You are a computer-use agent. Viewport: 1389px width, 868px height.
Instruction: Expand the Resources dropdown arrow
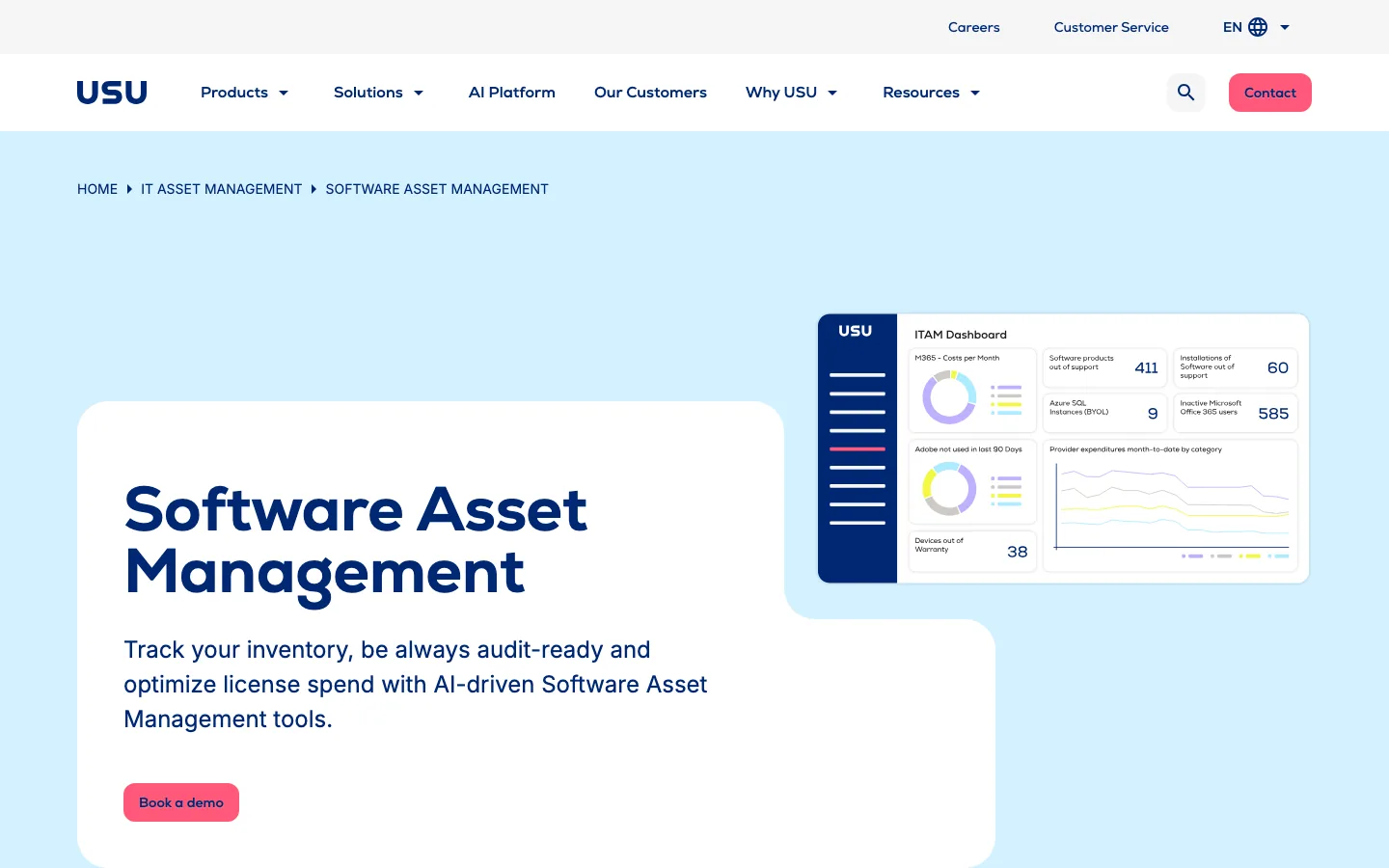(975, 93)
